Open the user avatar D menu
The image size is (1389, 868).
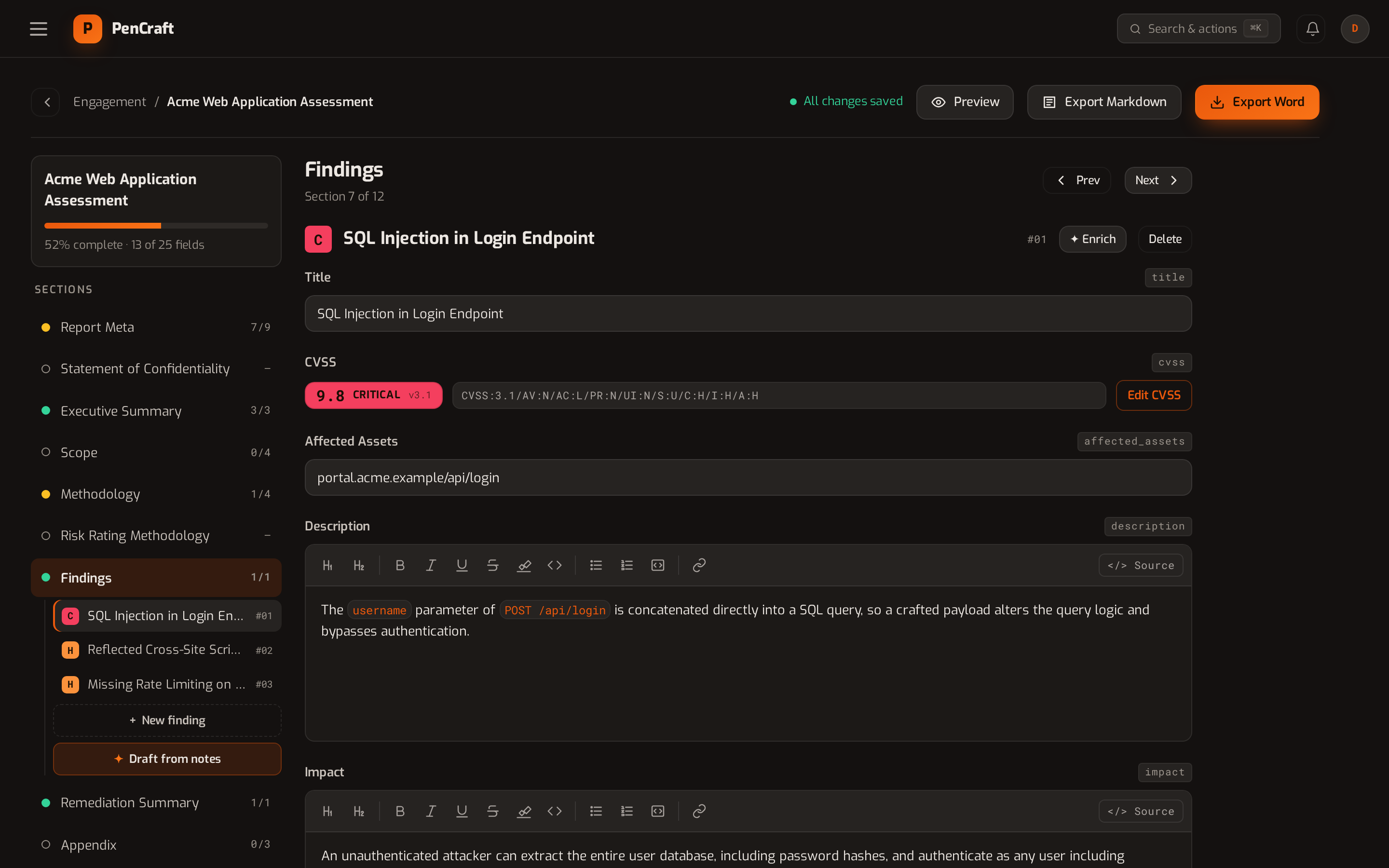pyautogui.click(x=1355, y=29)
